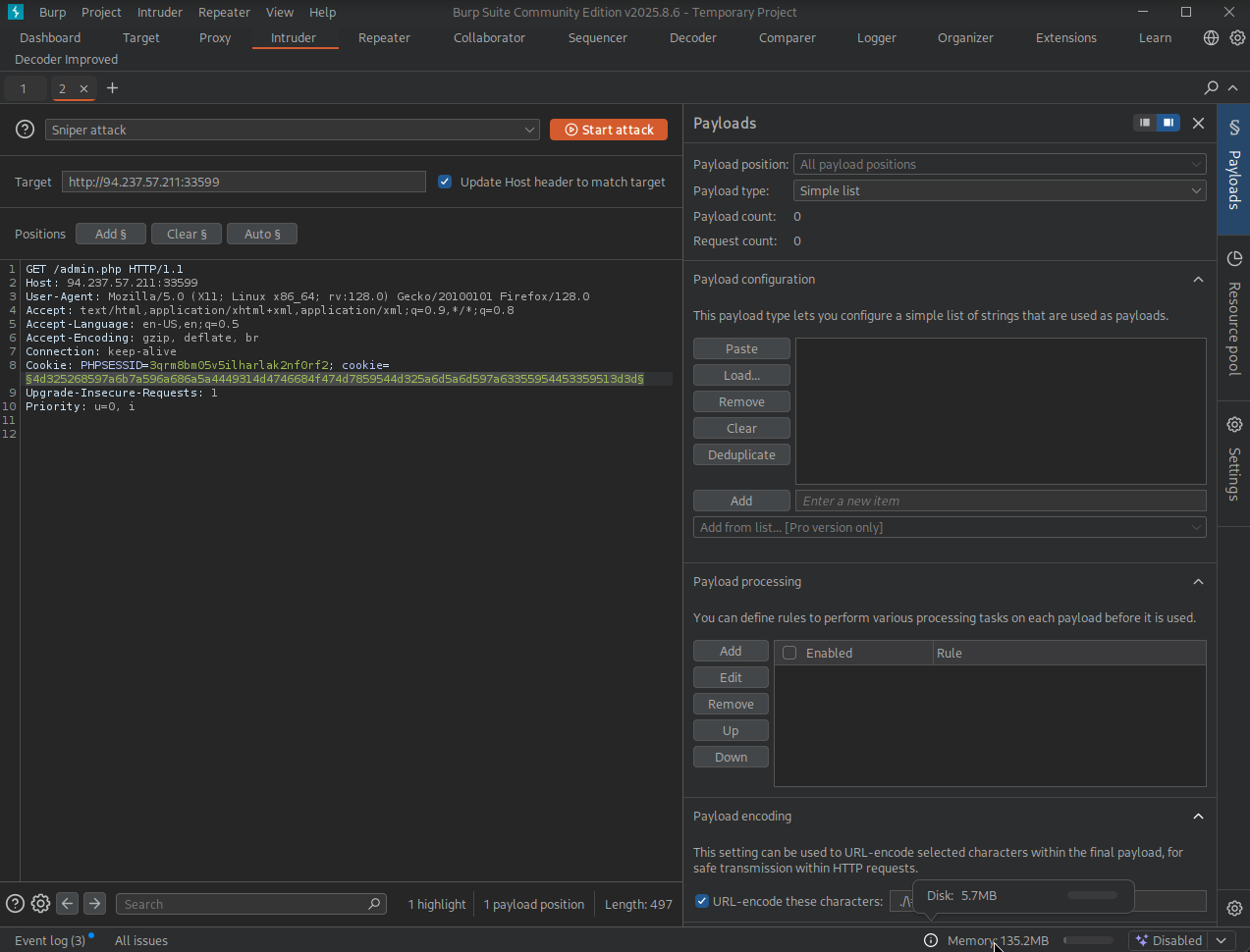Click the help icon beside Sniper attack

(26, 130)
